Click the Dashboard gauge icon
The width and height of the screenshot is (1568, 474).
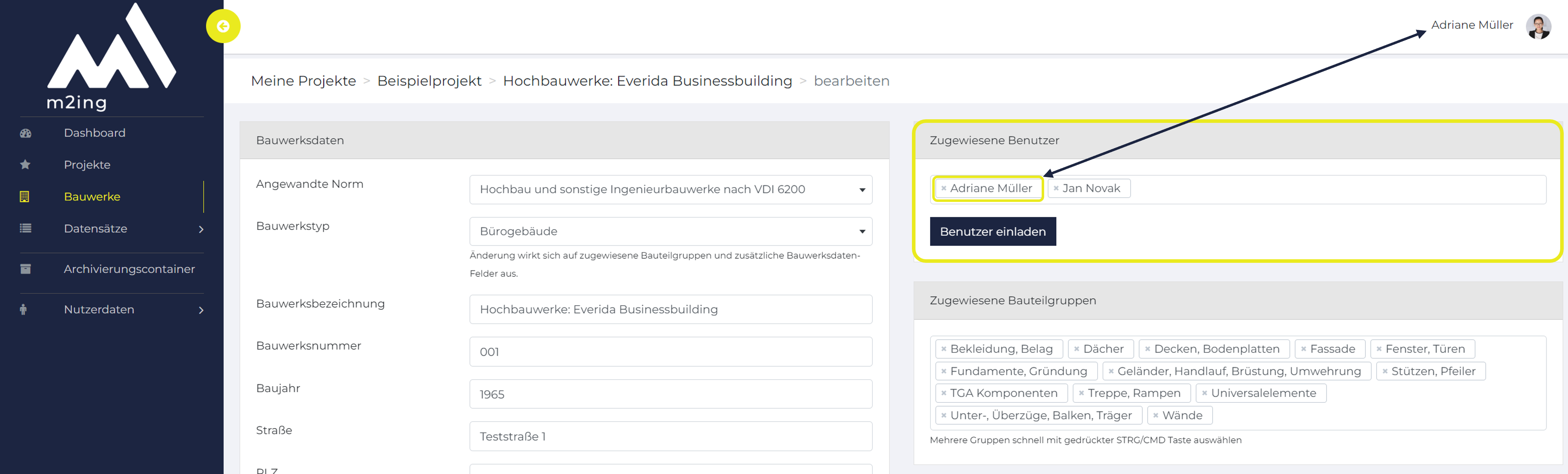(x=25, y=133)
